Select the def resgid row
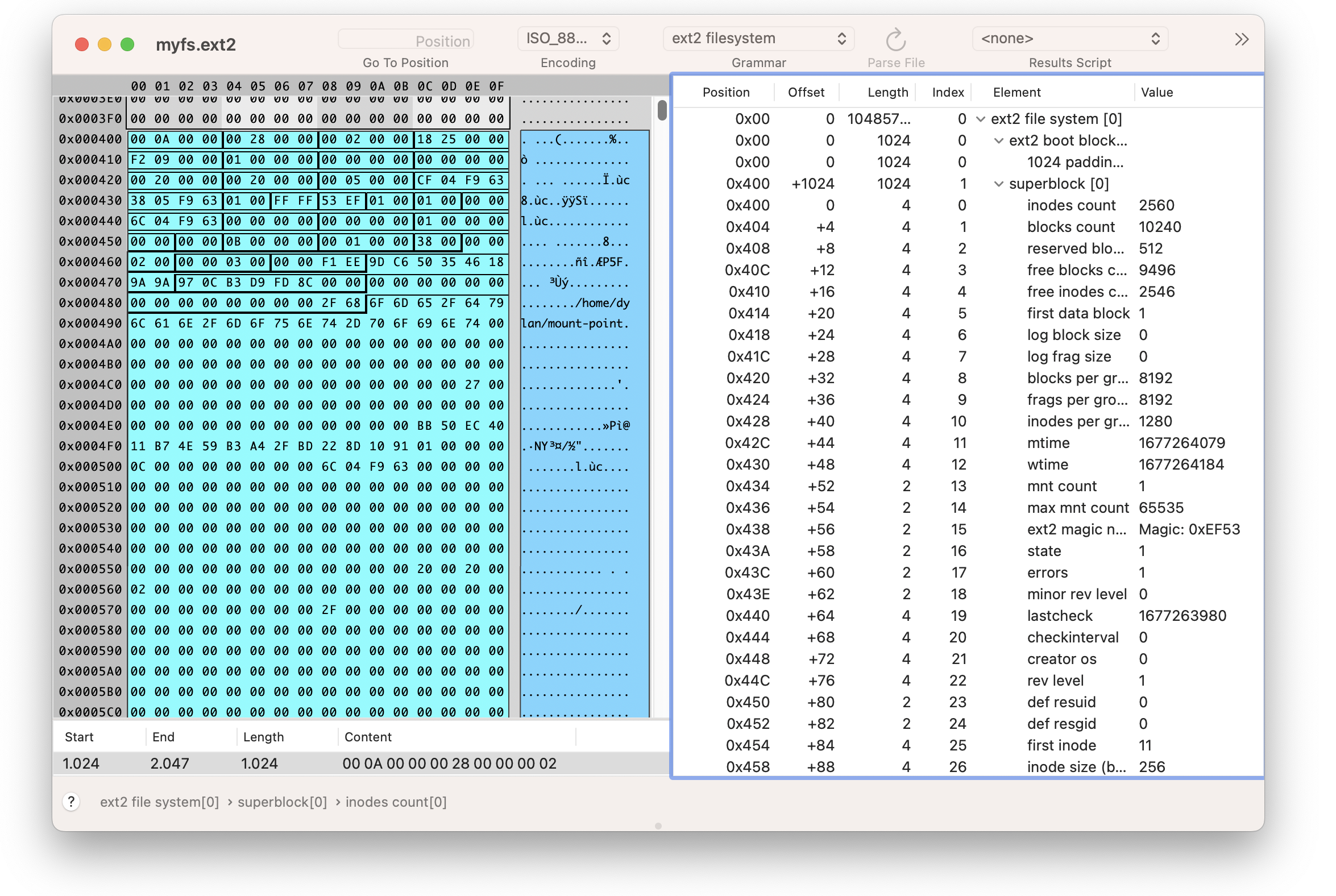The height and width of the screenshot is (896, 1336). tap(968, 724)
